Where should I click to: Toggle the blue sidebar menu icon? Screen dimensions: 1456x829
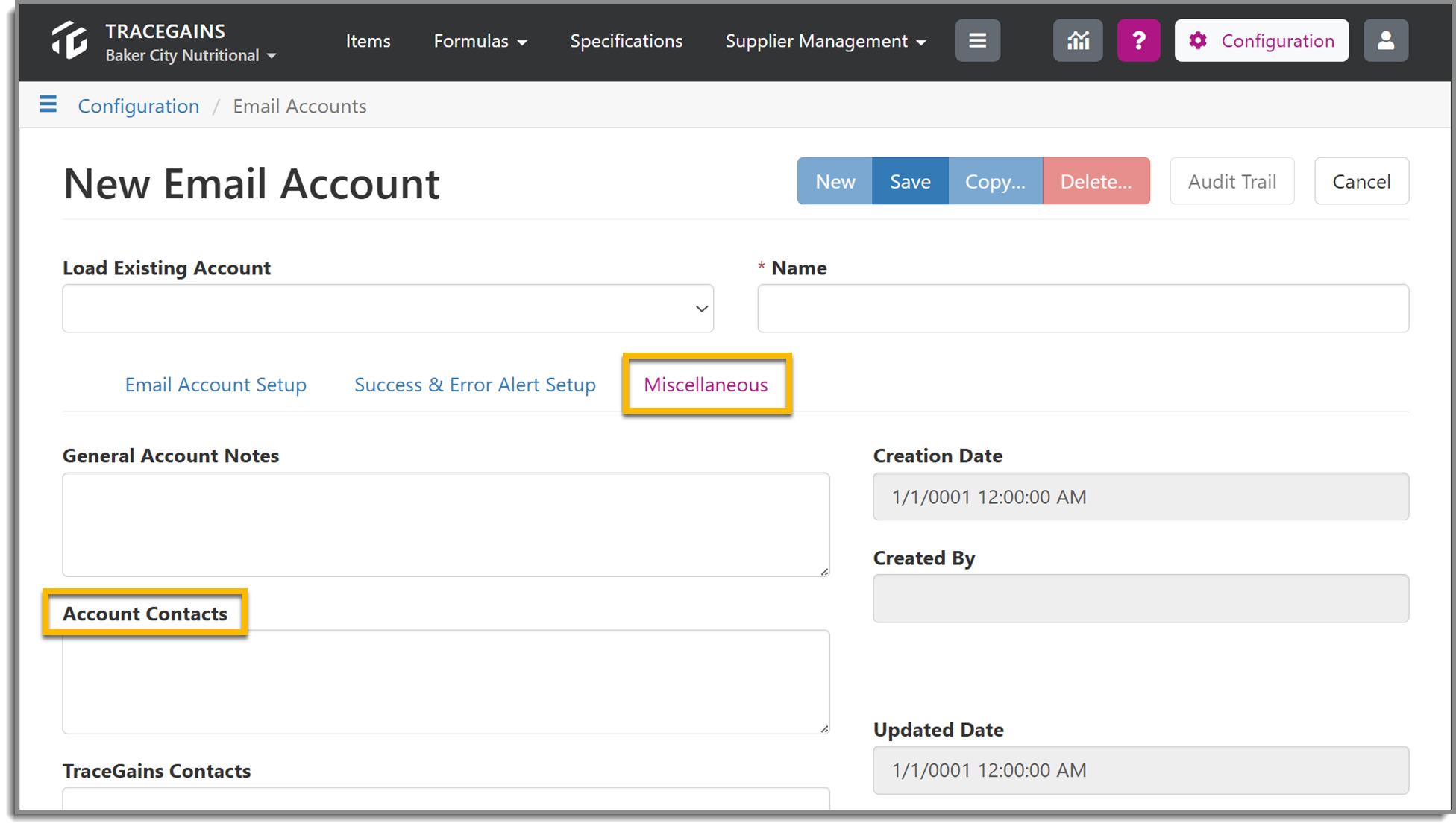tap(48, 104)
